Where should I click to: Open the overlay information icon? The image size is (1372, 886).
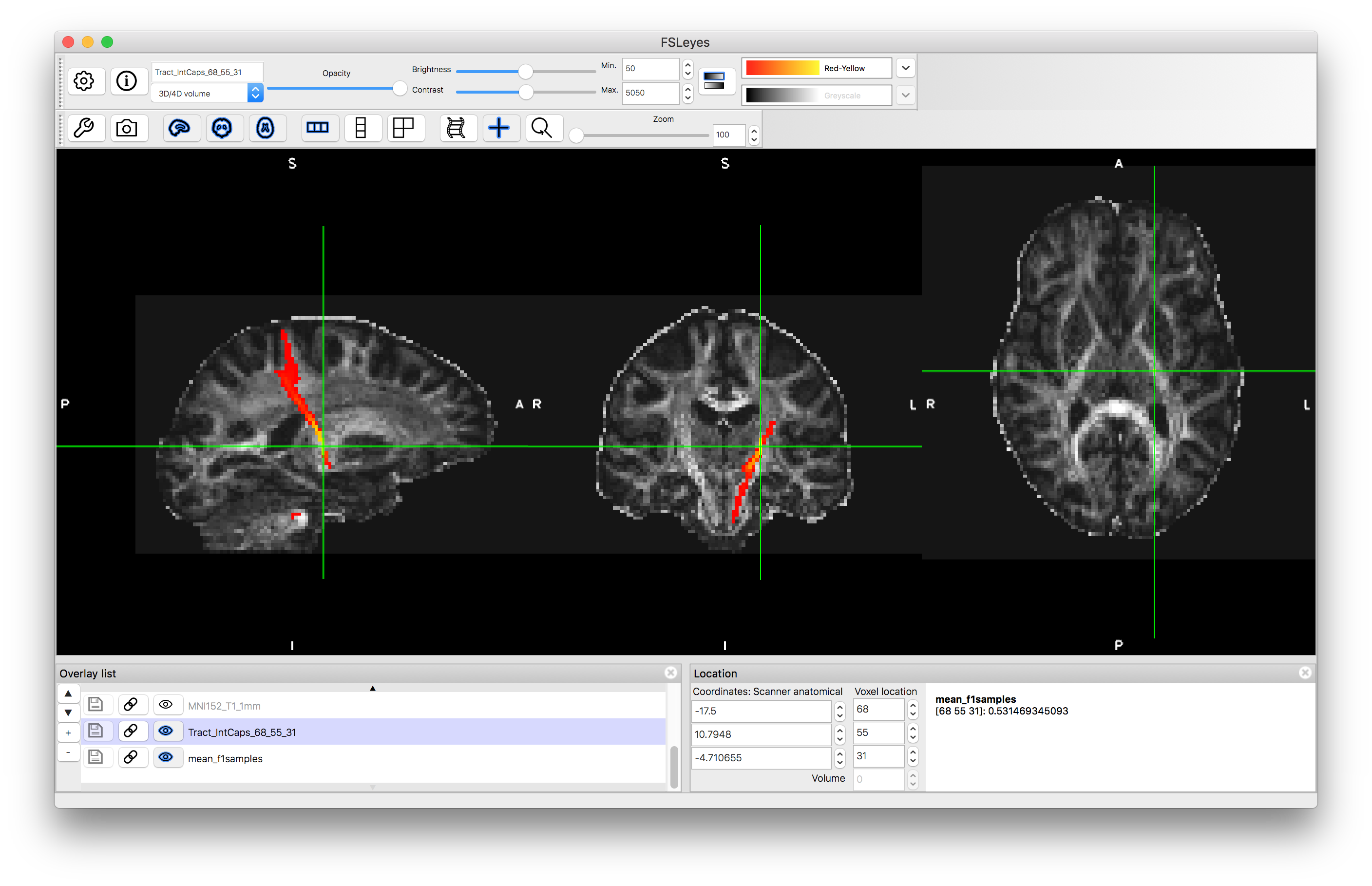coord(127,81)
